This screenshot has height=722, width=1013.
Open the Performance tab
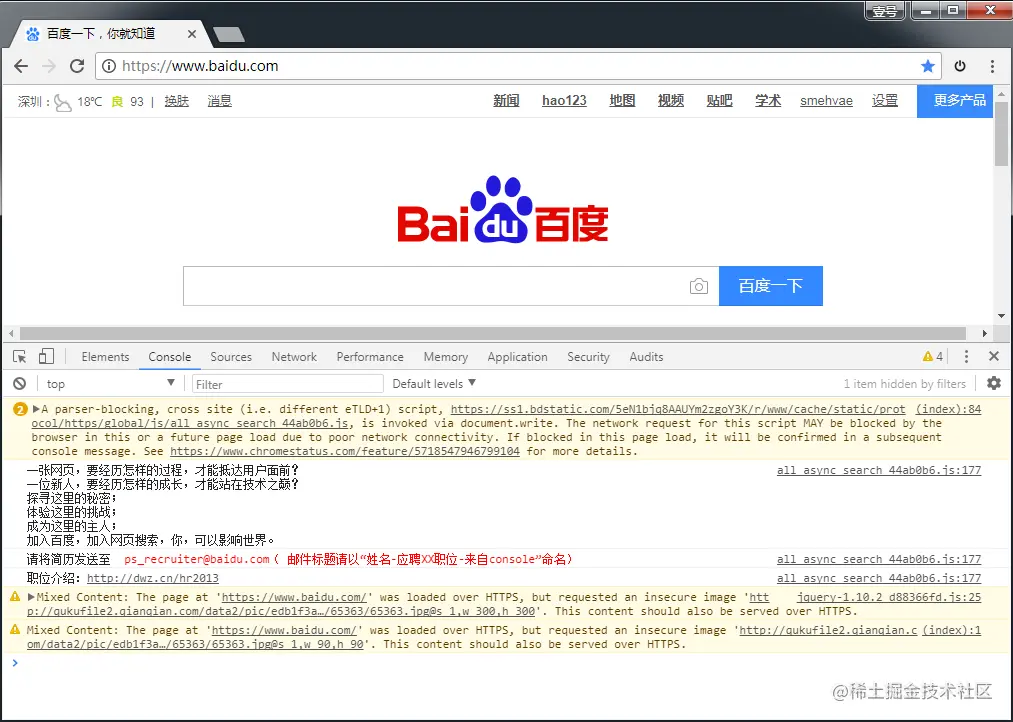pyautogui.click(x=370, y=356)
